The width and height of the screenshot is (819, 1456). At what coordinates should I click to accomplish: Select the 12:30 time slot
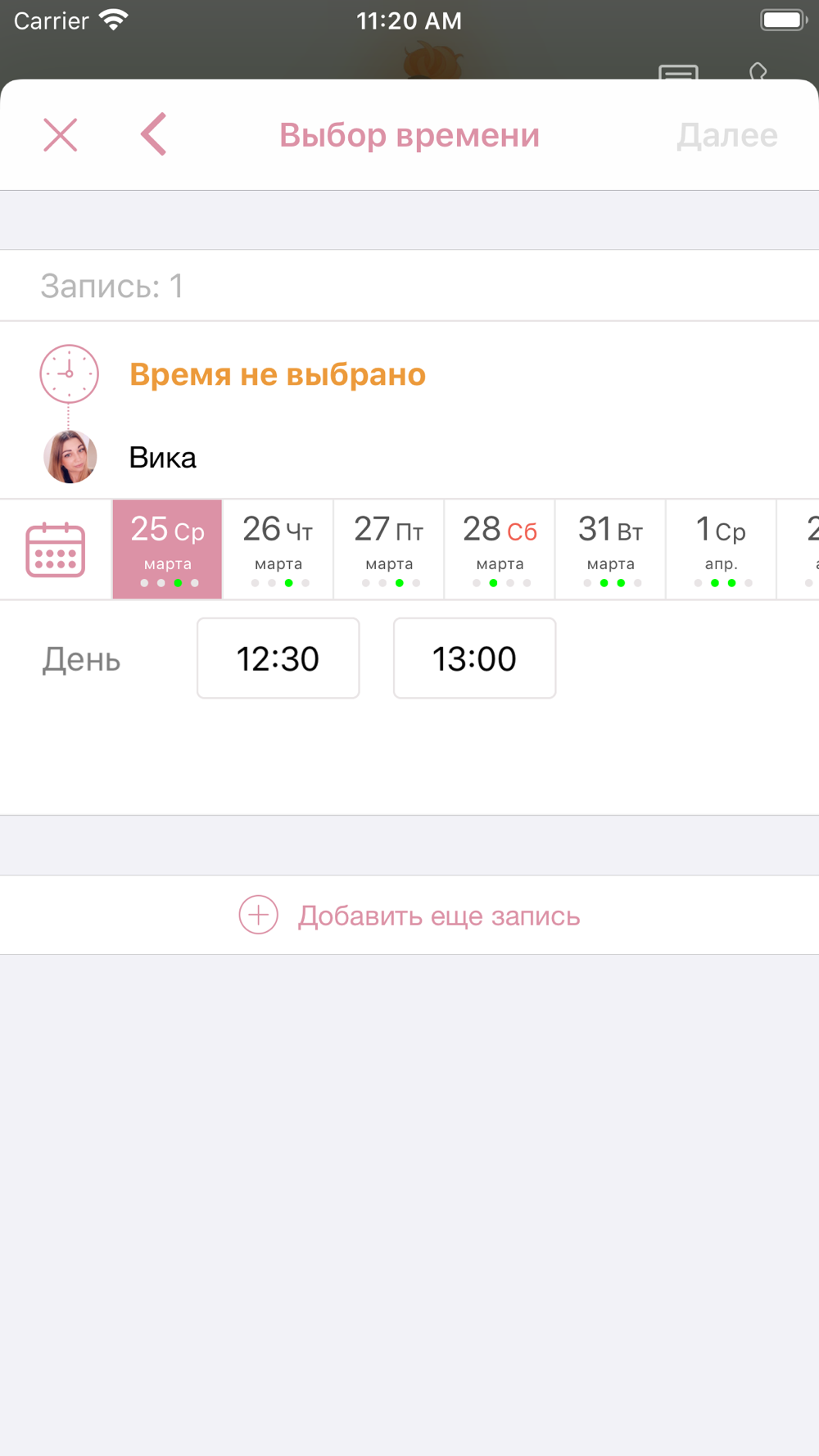(278, 658)
